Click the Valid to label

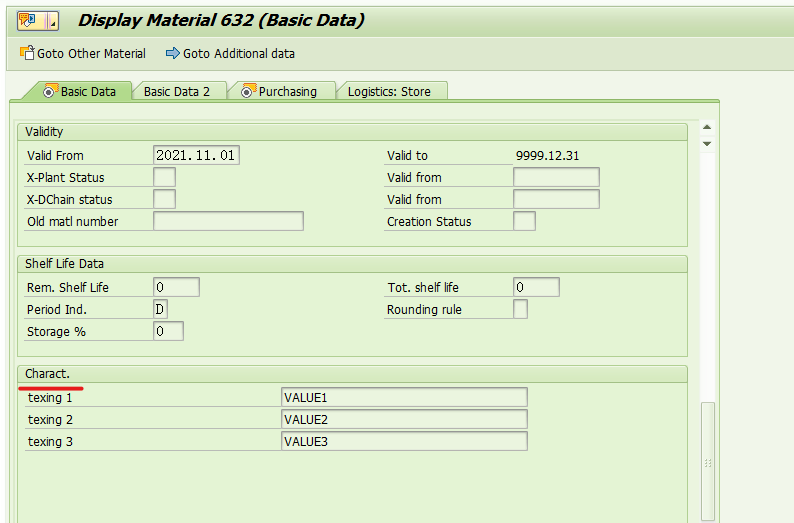pos(407,155)
